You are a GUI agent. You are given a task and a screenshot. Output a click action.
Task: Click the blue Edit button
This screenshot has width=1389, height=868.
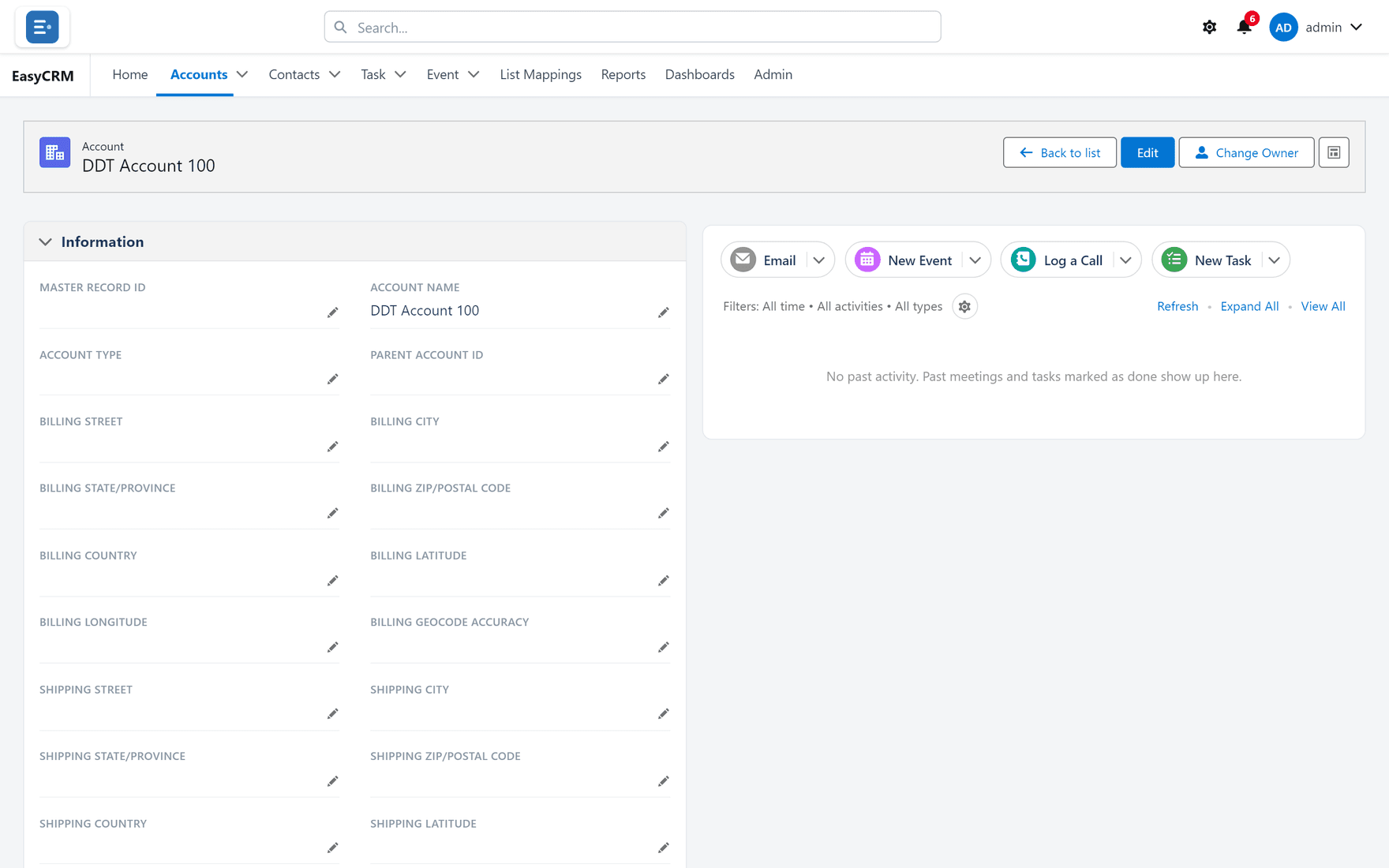[x=1148, y=152]
